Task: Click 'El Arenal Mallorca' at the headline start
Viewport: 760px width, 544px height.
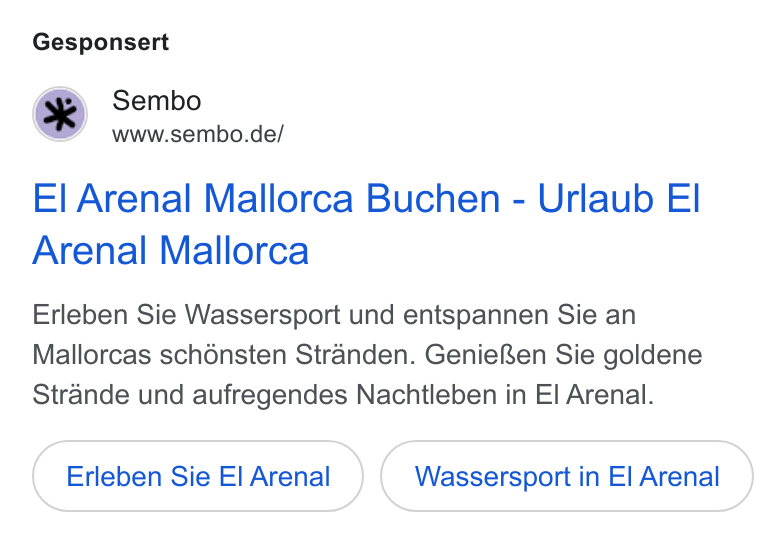Action: tap(193, 198)
